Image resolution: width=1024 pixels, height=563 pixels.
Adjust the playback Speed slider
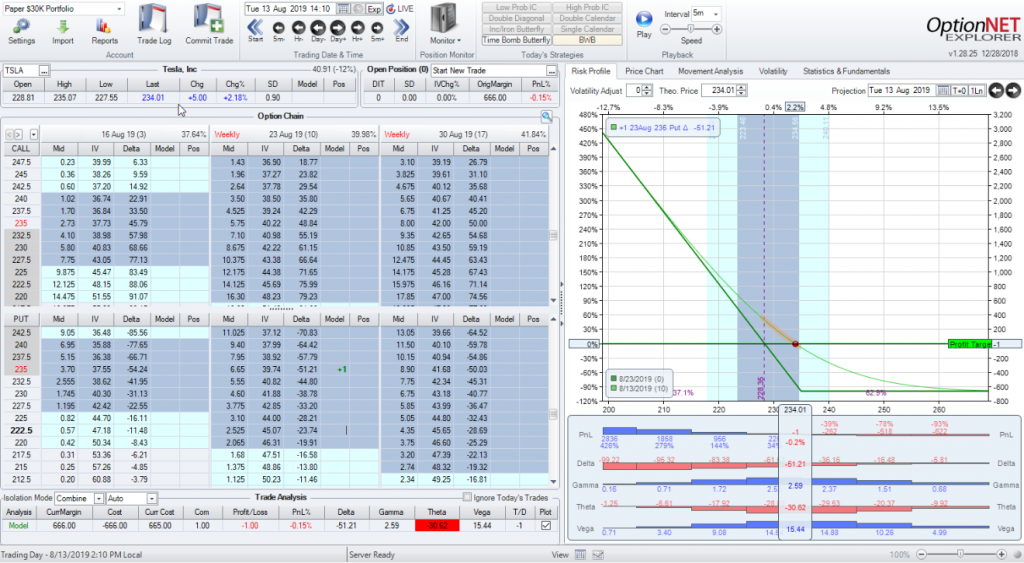[x=691, y=29]
